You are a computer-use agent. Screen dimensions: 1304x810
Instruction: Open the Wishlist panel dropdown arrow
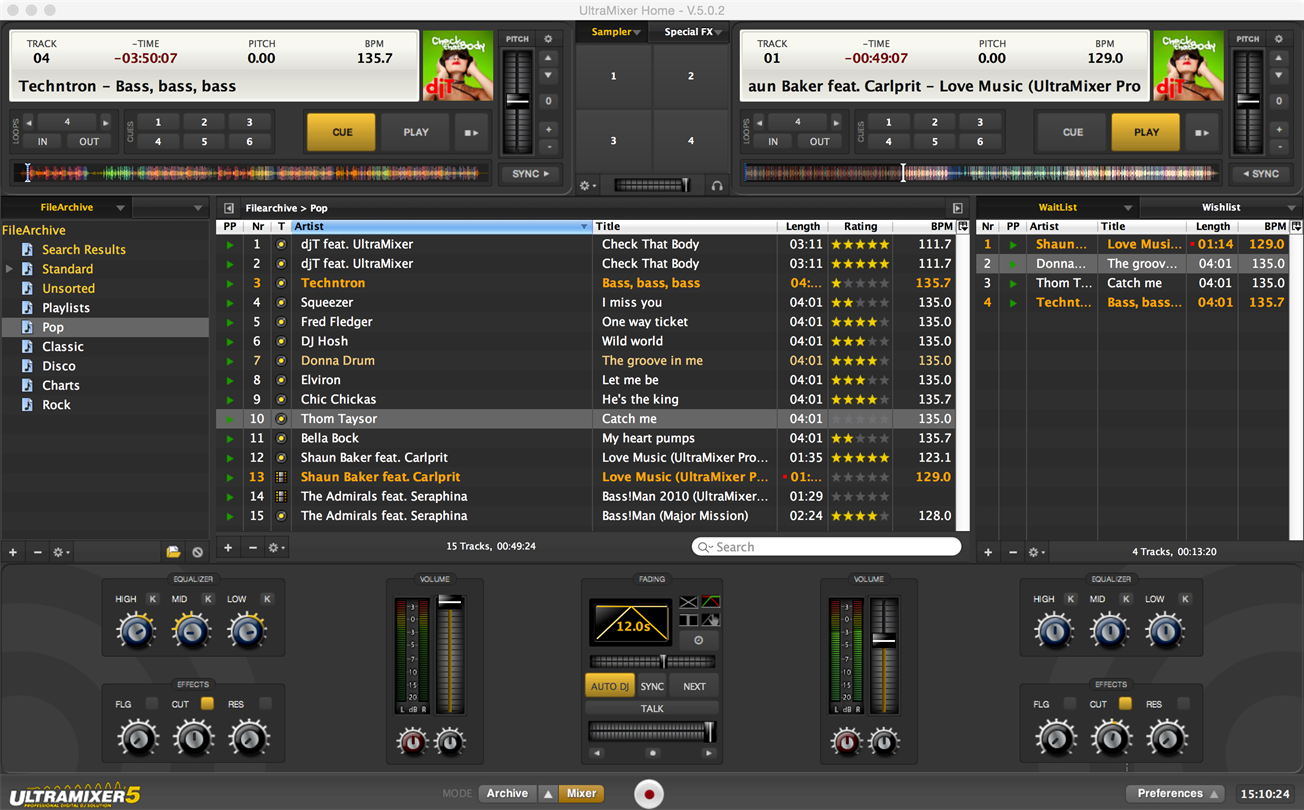(1292, 208)
